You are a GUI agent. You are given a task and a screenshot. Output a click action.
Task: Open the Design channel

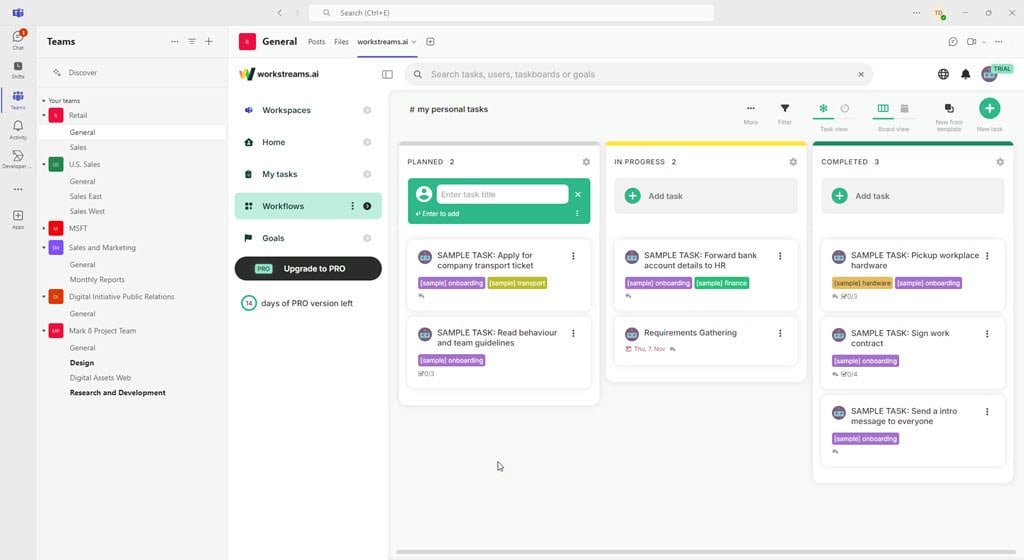pos(82,363)
